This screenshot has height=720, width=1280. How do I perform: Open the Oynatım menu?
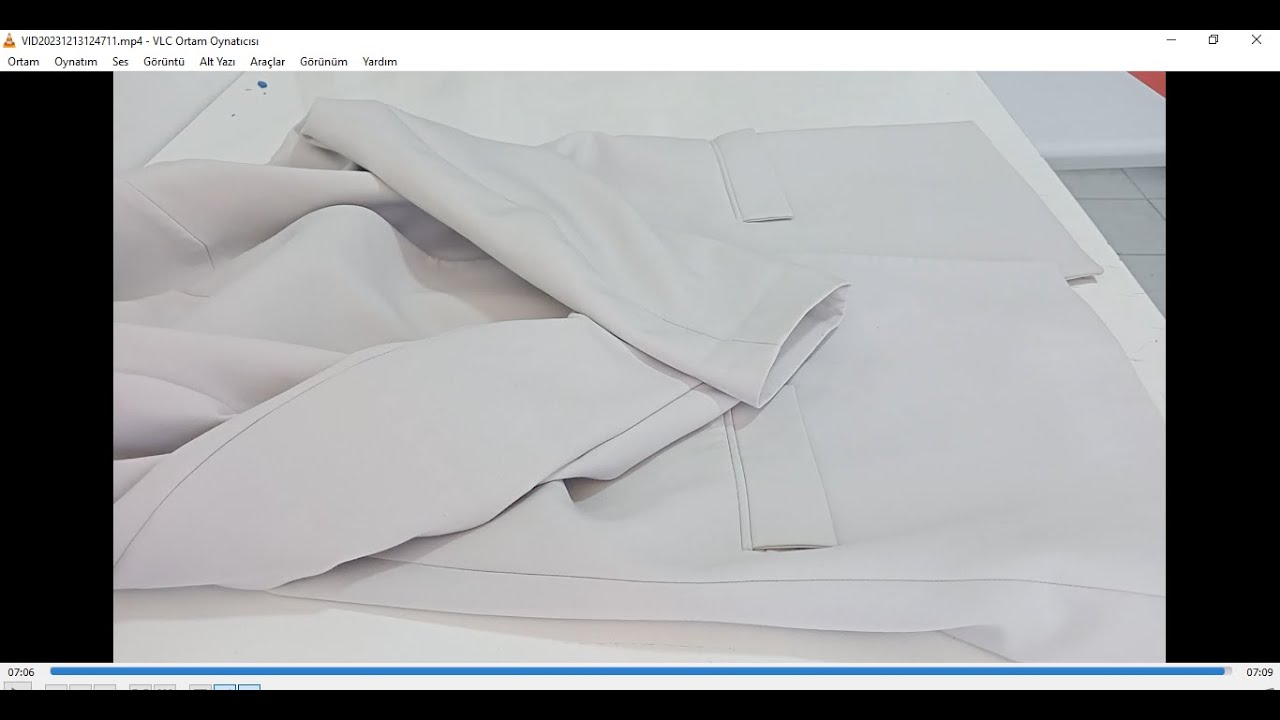point(76,62)
